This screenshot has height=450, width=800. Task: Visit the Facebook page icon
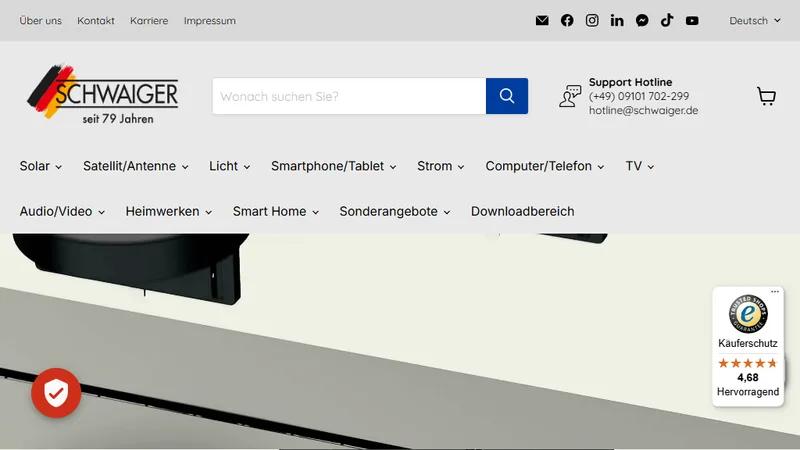click(567, 20)
